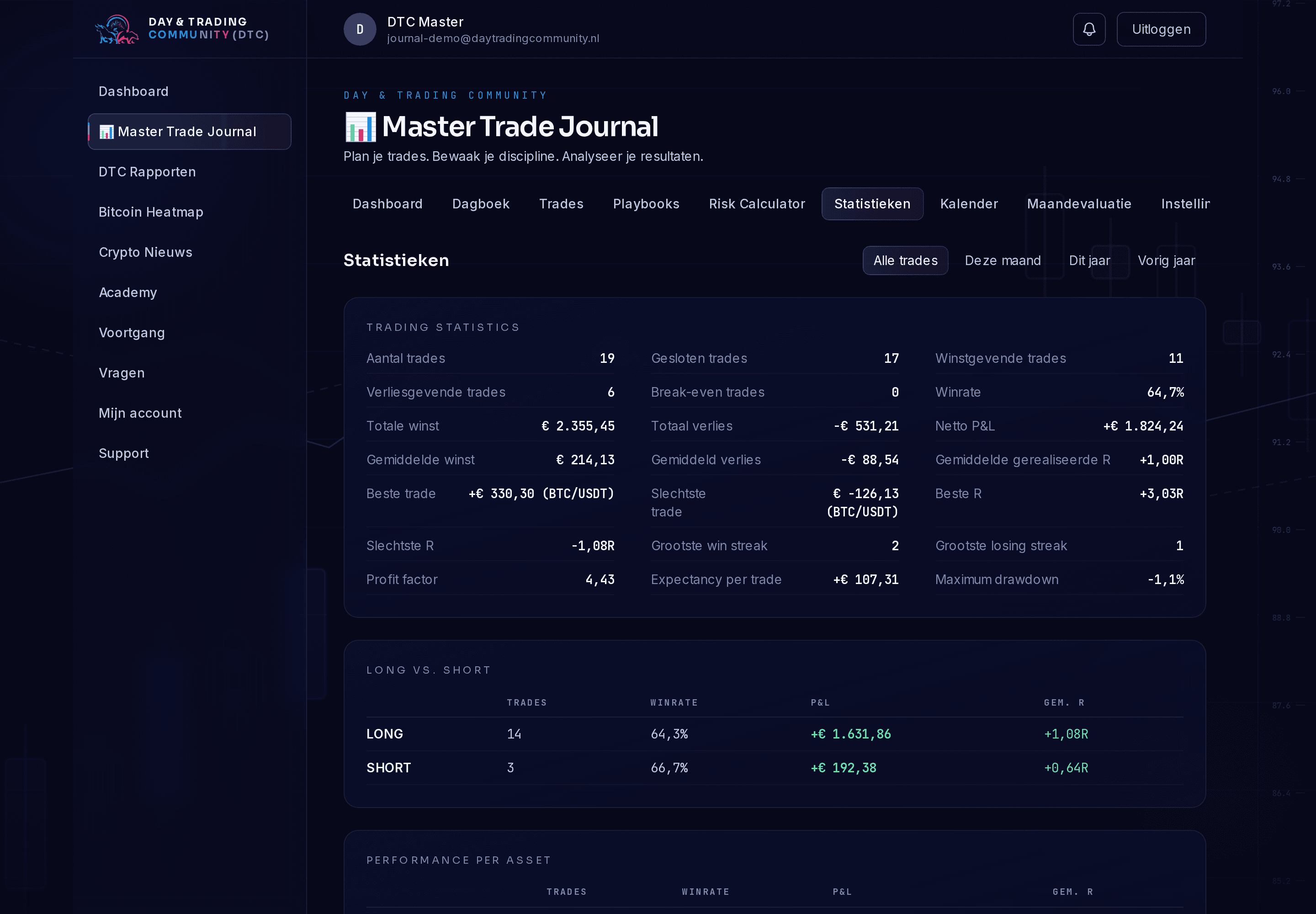Screen dimensions: 1316x914
Task: Click the SHORT average R value +0,64R
Action: [1066, 768]
